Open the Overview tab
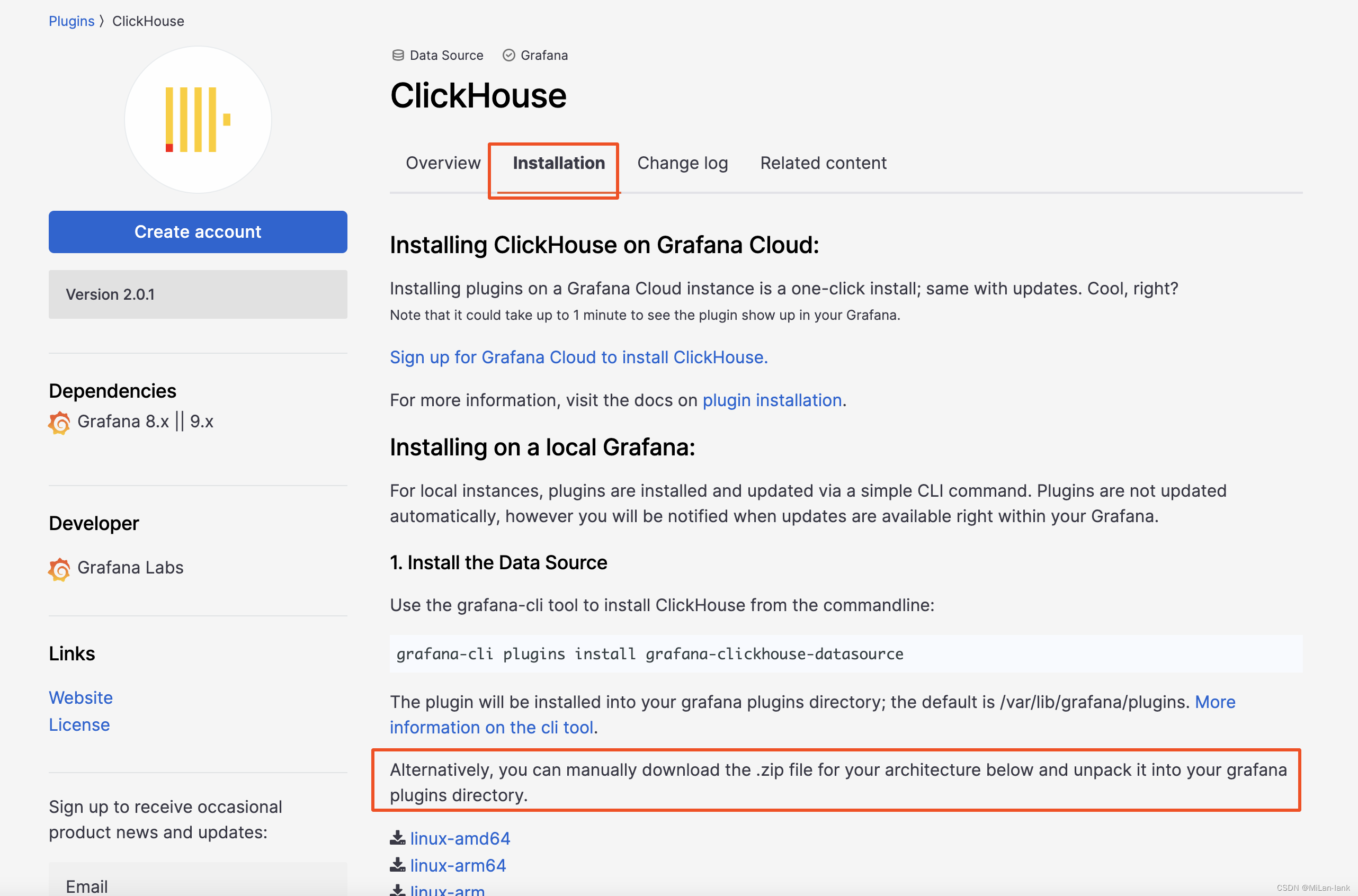The height and width of the screenshot is (896, 1358). coord(443,164)
